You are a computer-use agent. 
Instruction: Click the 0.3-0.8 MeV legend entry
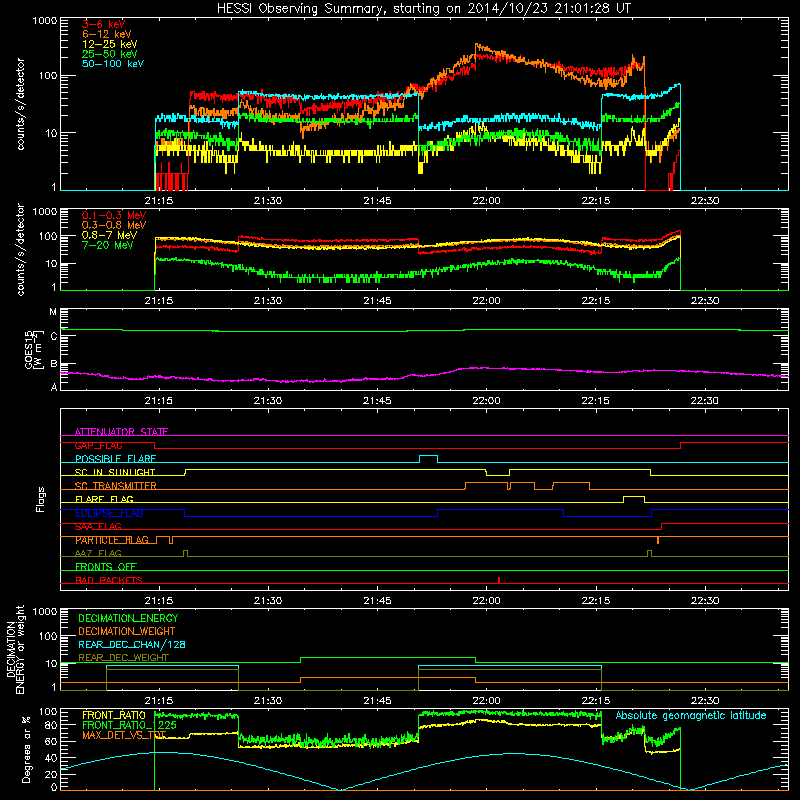[x=114, y=225]
